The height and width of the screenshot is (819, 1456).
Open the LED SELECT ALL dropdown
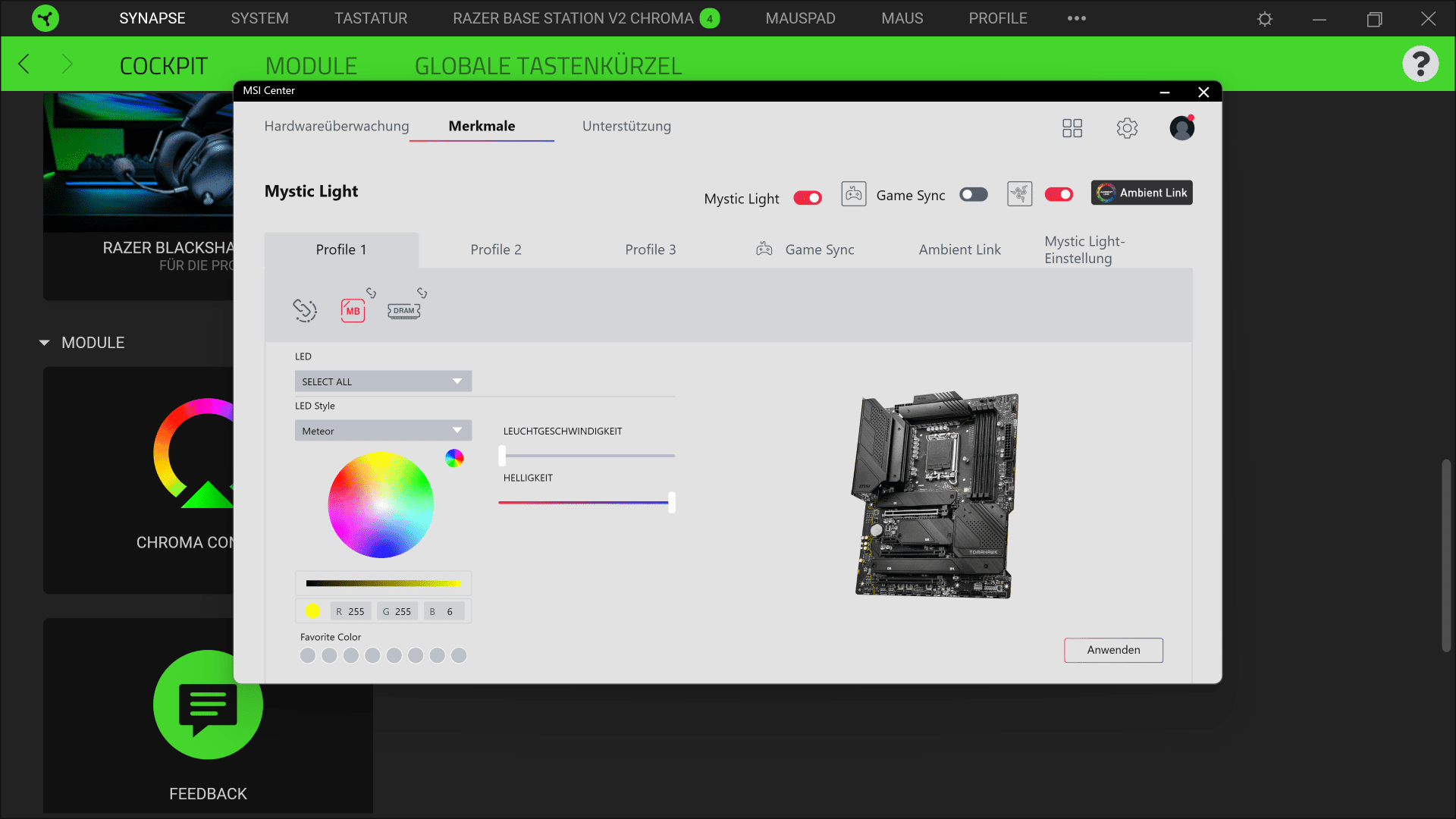pyautogui.click(x=383, y=381)
